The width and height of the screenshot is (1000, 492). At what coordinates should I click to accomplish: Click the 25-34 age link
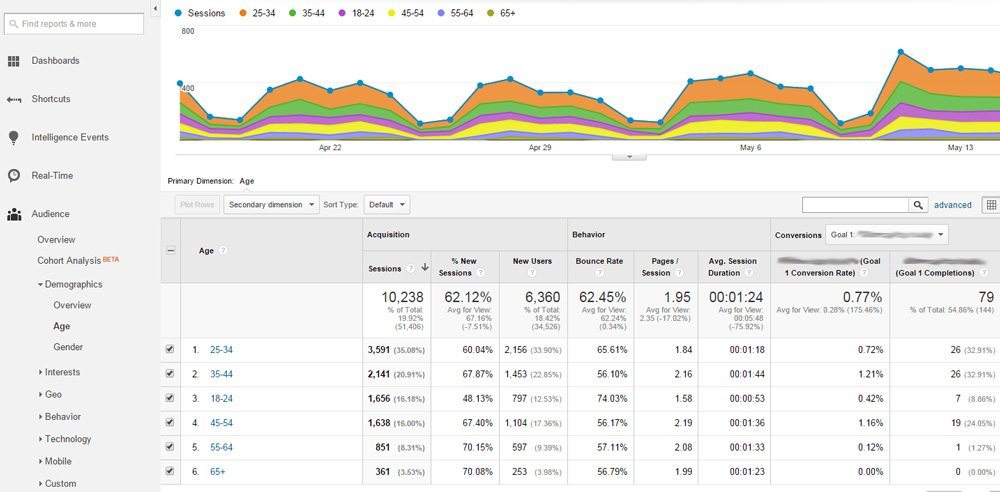point(221,350)
